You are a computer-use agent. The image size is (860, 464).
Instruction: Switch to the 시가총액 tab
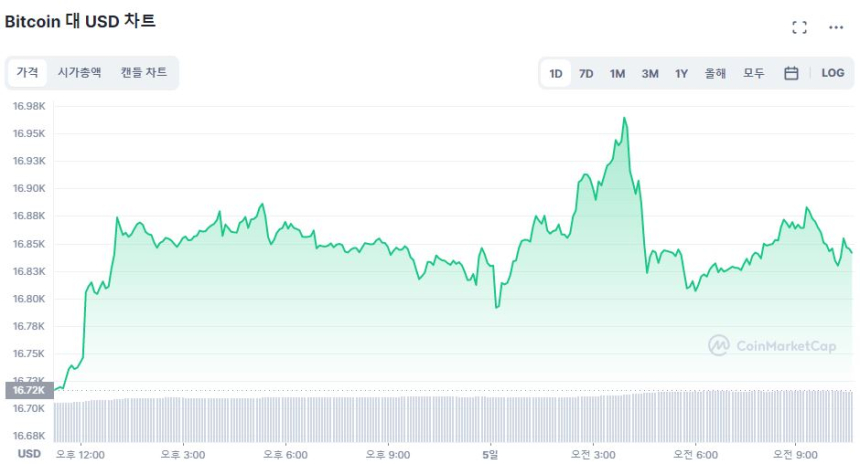pyautogui.click(x=79, y=72)
